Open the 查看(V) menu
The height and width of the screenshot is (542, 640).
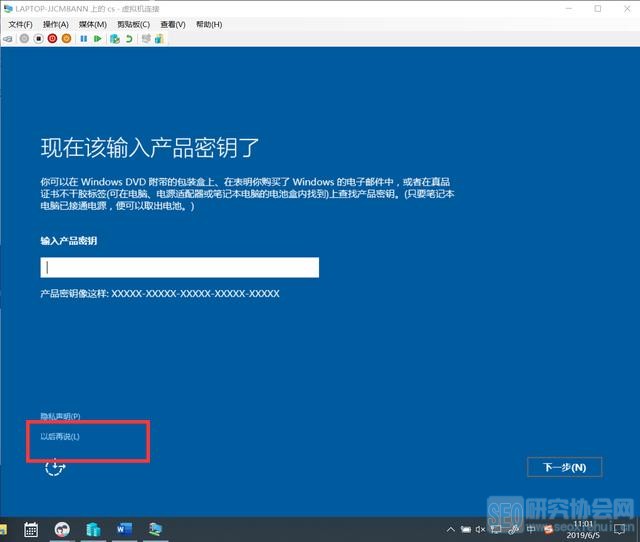pyautogui.click(x=173, y=24)
